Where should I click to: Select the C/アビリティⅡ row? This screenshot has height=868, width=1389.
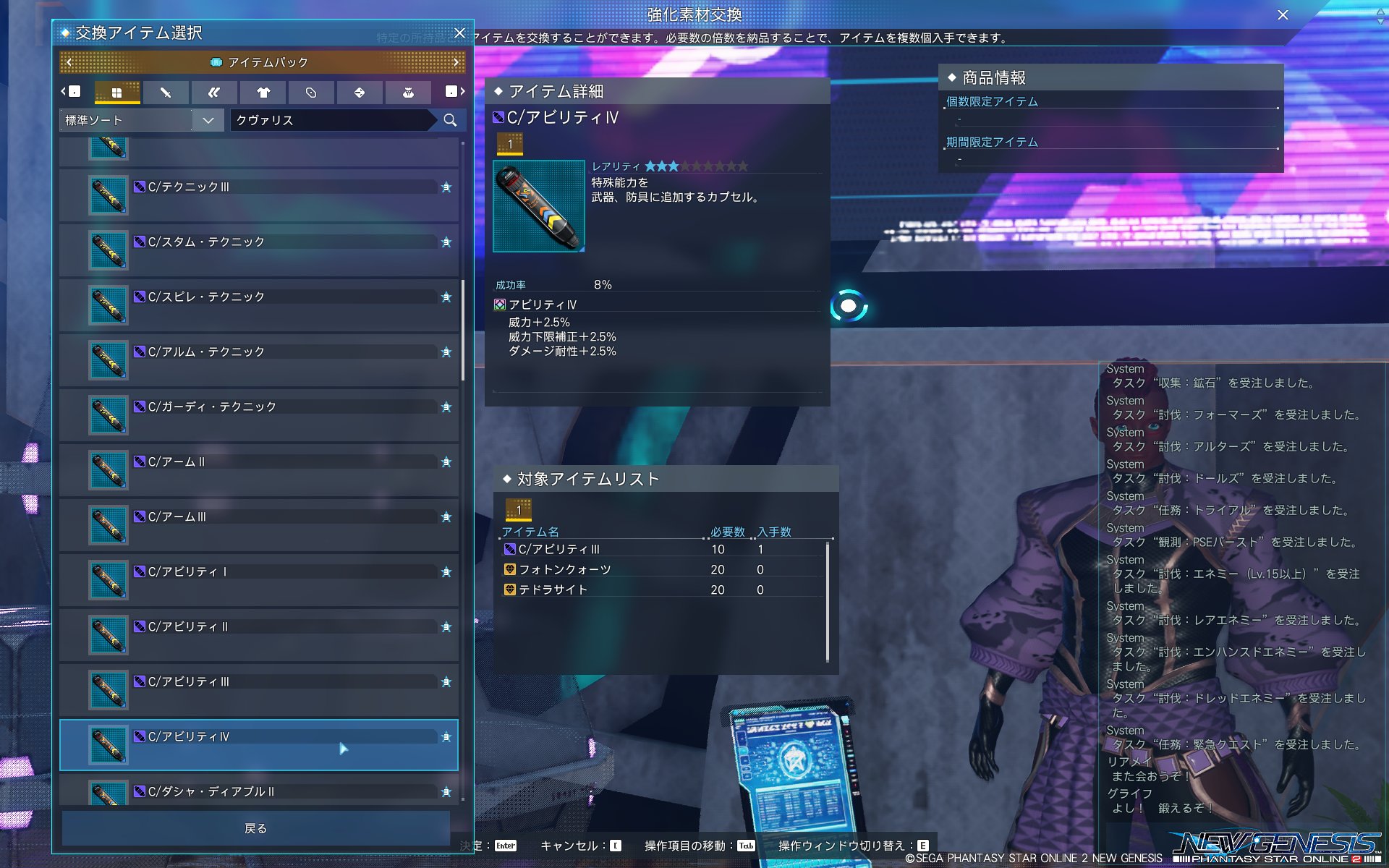tap(259, 635)
